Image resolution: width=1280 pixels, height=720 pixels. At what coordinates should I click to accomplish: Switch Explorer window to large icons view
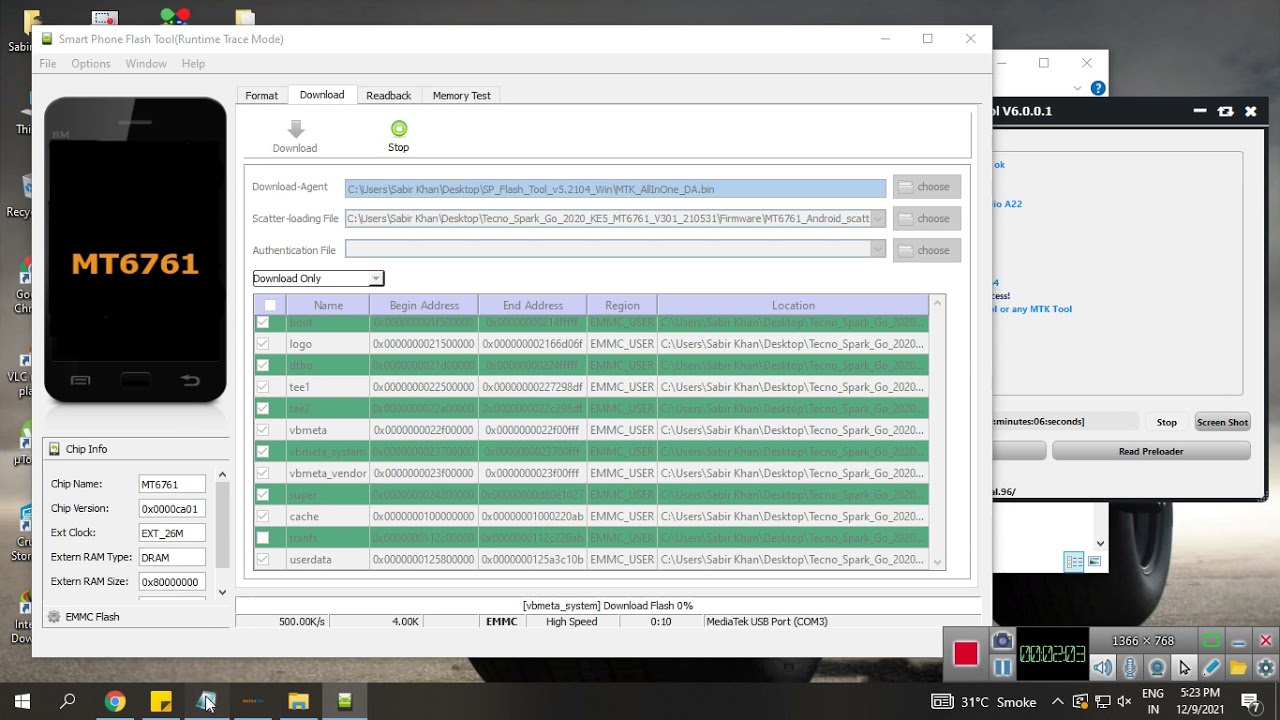tap(1093, 562)
